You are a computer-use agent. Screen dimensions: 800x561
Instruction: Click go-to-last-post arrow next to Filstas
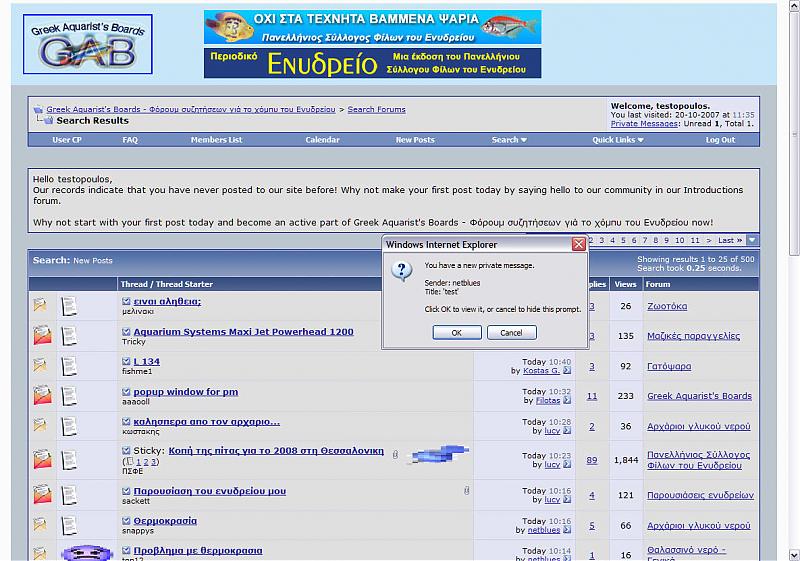(567, 401)
